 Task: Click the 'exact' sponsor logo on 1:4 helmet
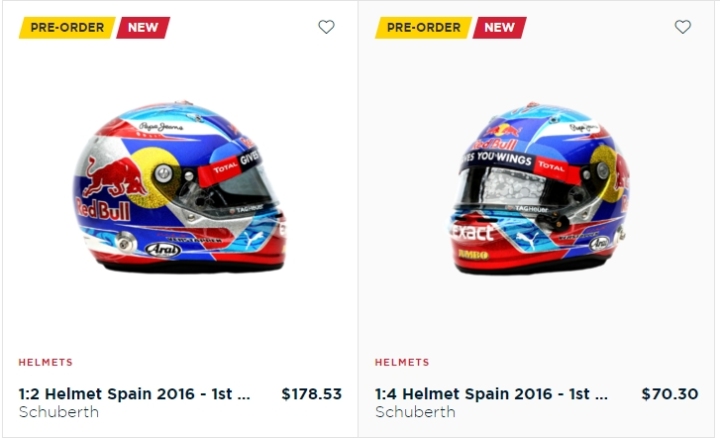tap(473, 231)
